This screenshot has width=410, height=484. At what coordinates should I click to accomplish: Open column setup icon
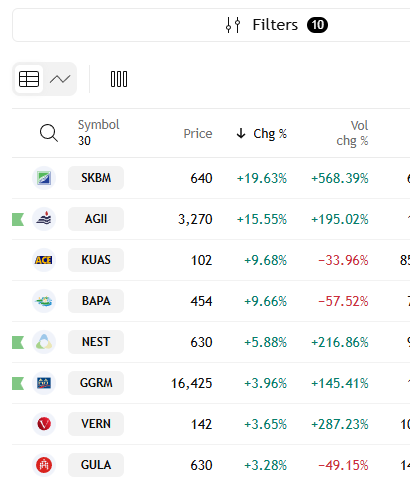point(119,79)
